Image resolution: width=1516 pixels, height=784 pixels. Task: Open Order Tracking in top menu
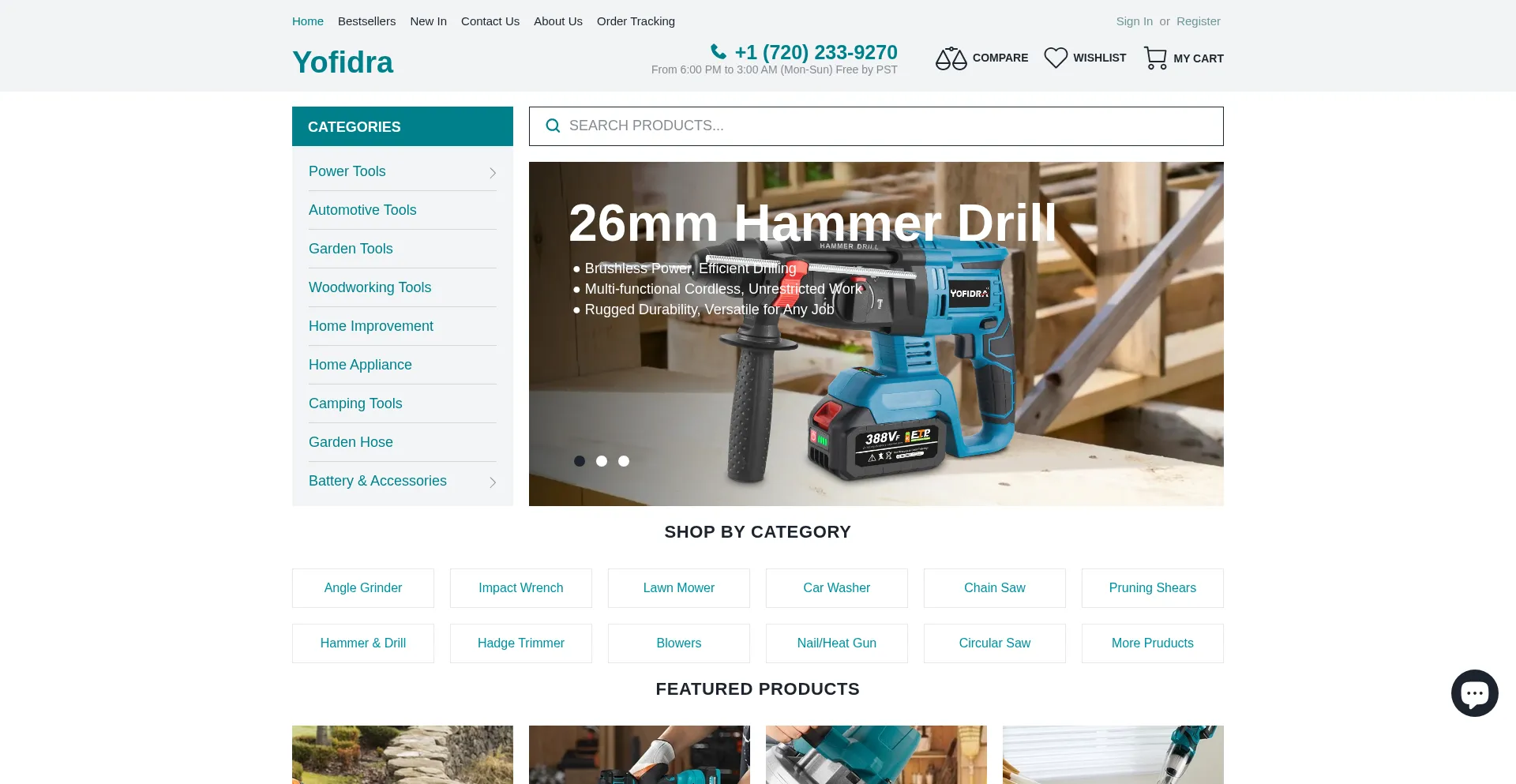636,21
